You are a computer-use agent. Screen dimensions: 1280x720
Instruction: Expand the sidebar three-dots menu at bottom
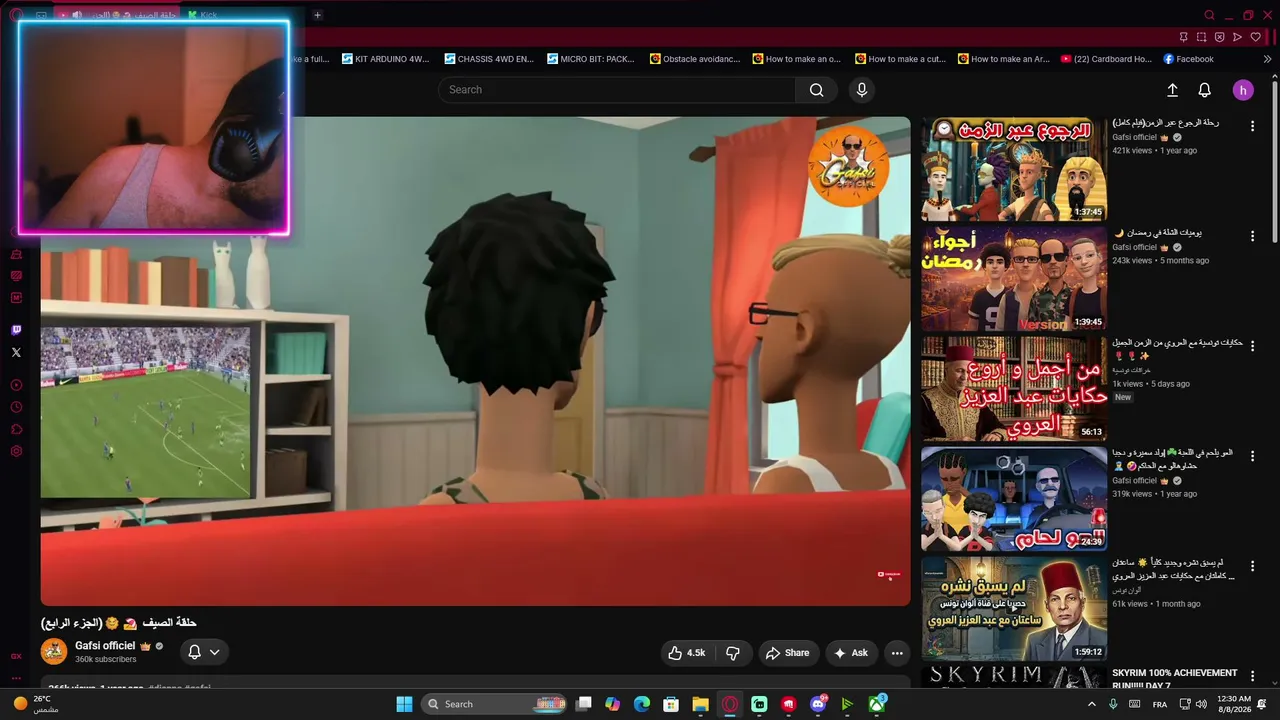point(16,676)
